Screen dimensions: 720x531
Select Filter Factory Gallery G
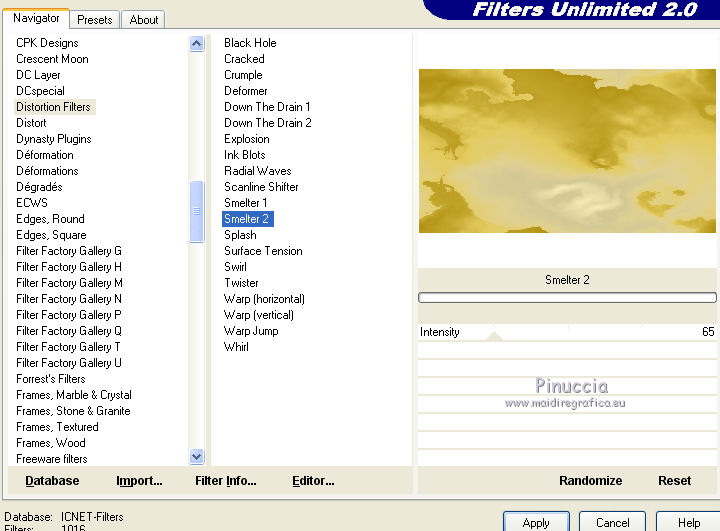69,251
